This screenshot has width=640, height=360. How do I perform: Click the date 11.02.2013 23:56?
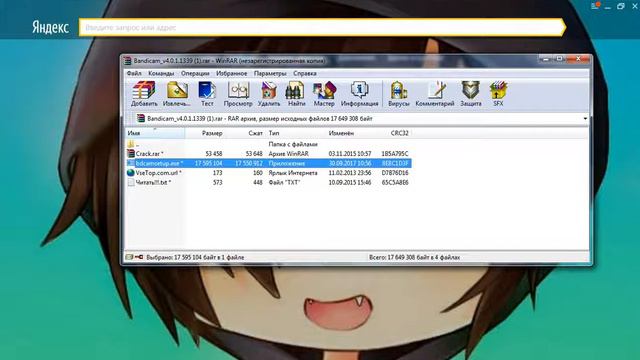[350, 173]
